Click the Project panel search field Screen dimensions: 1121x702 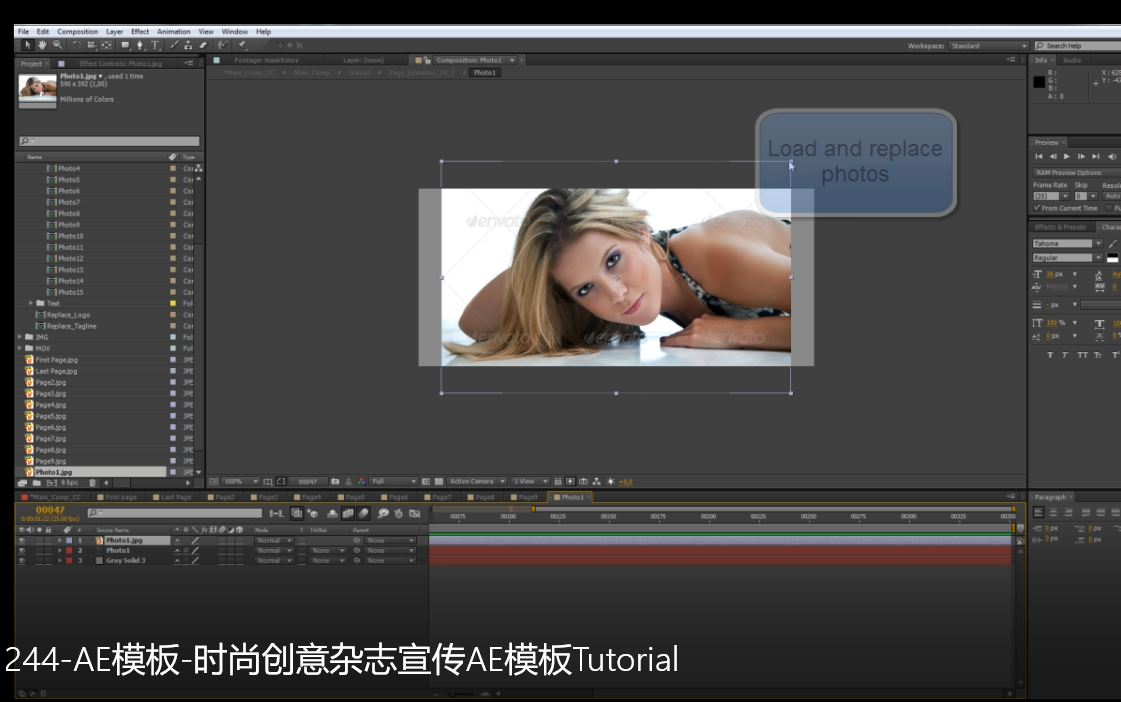pos(109,142)
